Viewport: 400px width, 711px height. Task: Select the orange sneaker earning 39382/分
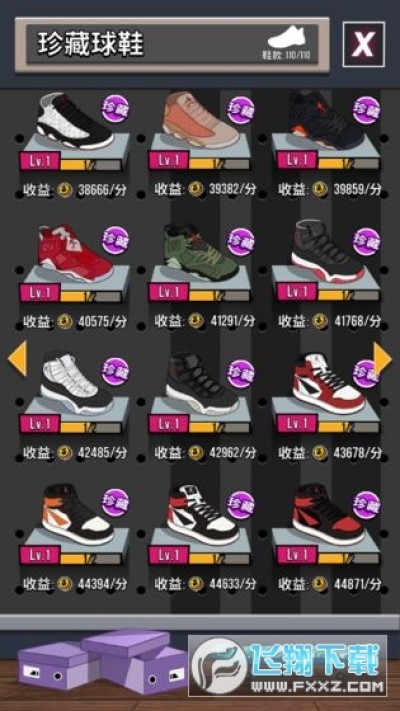pyautogui.click(x=201, y=119)
